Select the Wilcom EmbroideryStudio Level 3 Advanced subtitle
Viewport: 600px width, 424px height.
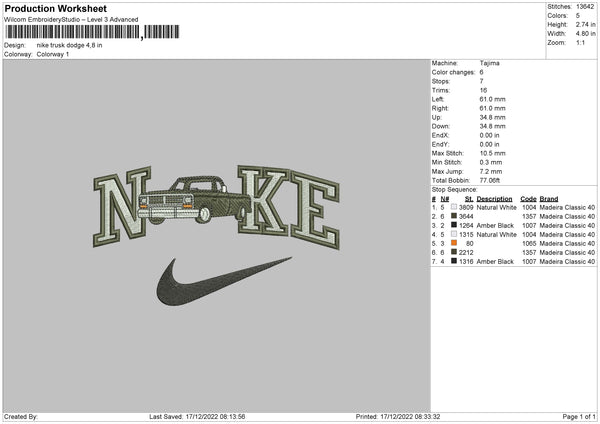point(71,20)
